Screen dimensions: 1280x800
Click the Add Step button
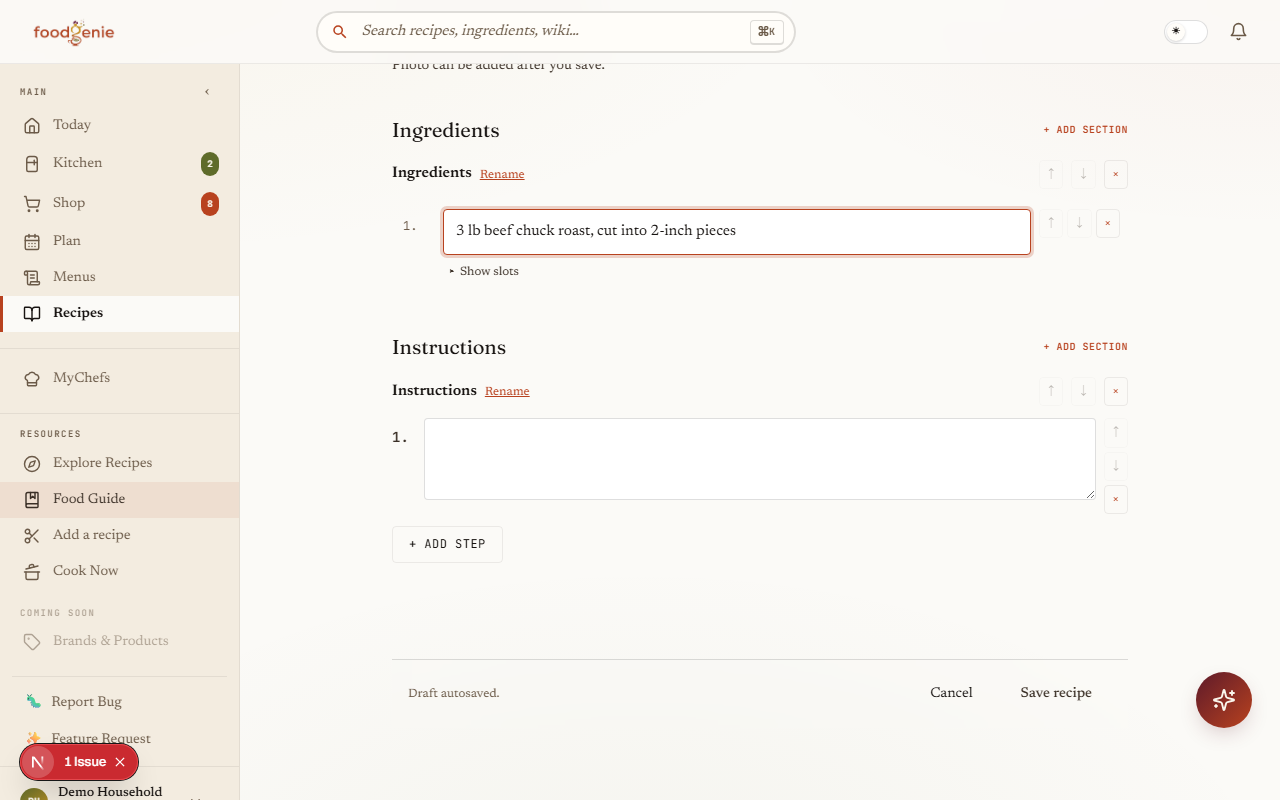[447, 545]
